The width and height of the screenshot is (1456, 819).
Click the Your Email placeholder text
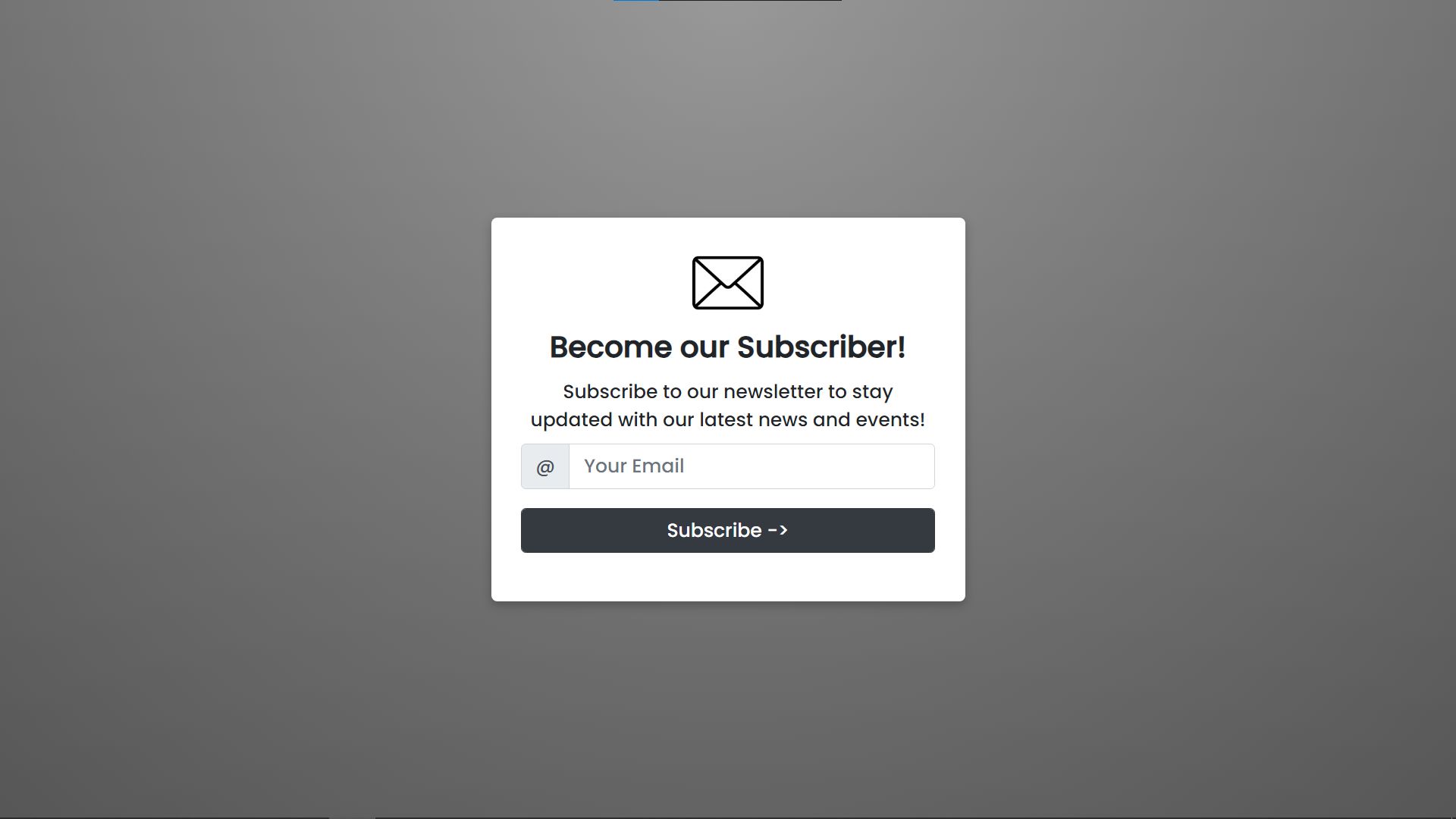pyautogui.click(x=634, y=466)
